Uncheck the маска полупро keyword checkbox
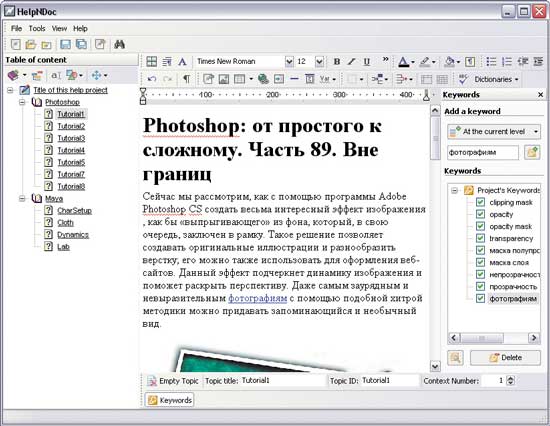The image size is (550, 426). 480,250
